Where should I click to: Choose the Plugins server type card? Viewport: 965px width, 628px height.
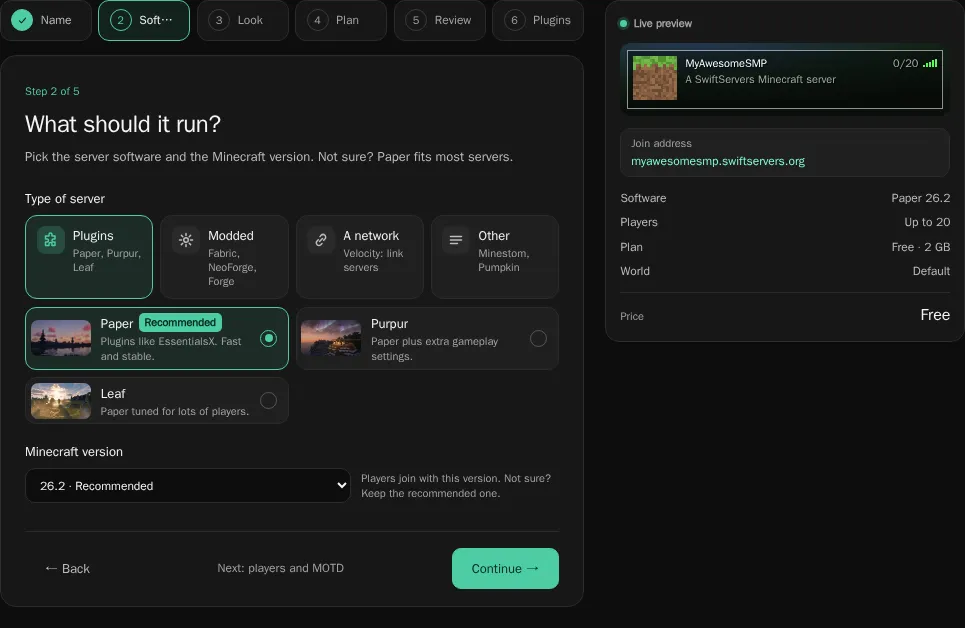89,257
